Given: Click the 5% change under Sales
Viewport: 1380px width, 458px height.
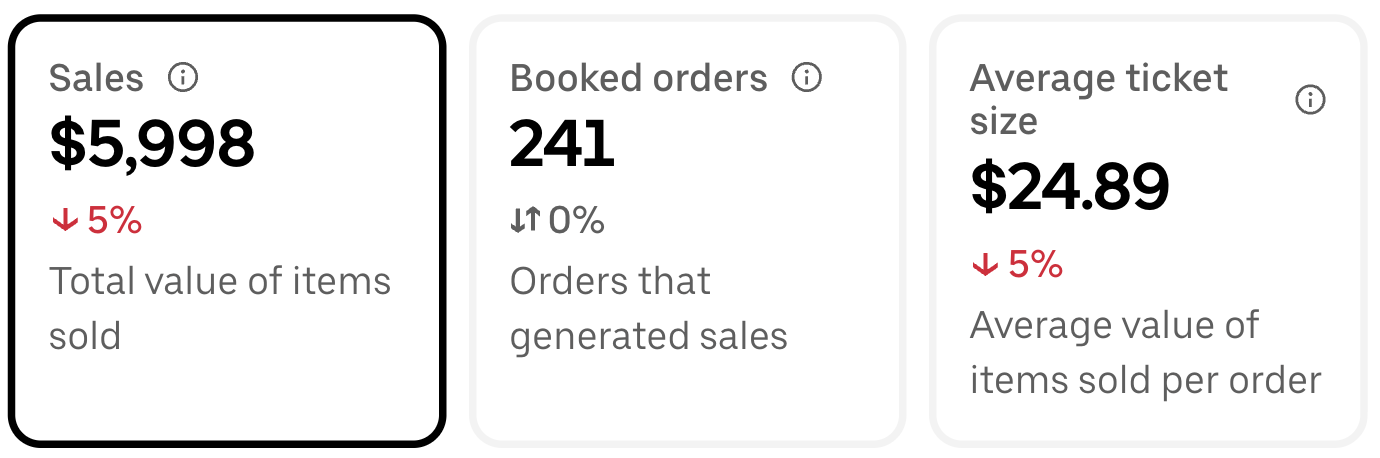Looking at the screenshot, I should (115, 220).
